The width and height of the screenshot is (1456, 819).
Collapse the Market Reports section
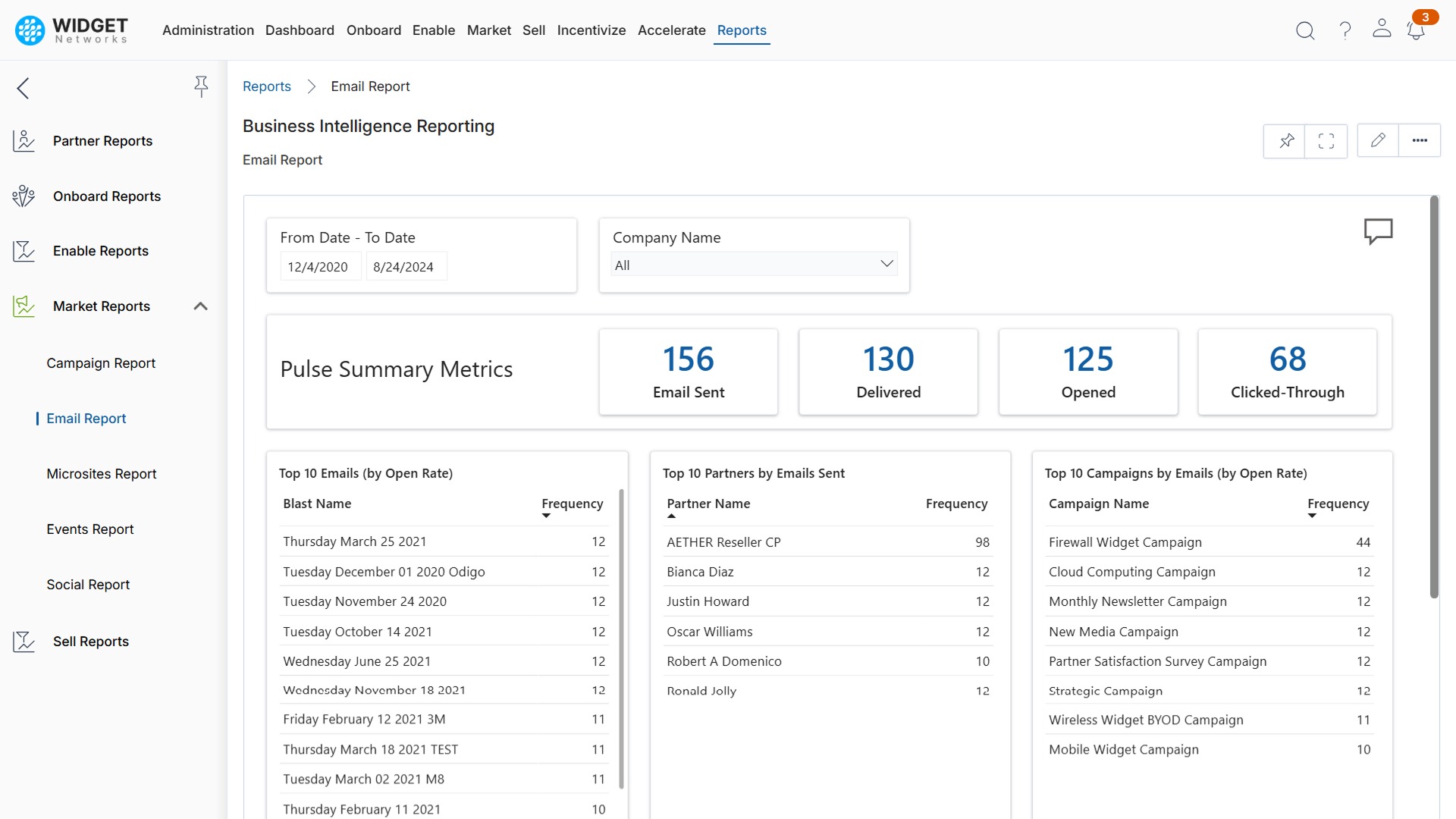(200, 306)
